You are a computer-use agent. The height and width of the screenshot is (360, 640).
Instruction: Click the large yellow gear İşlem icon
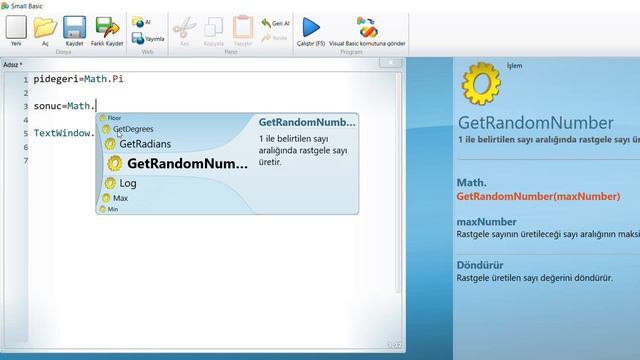481,83
